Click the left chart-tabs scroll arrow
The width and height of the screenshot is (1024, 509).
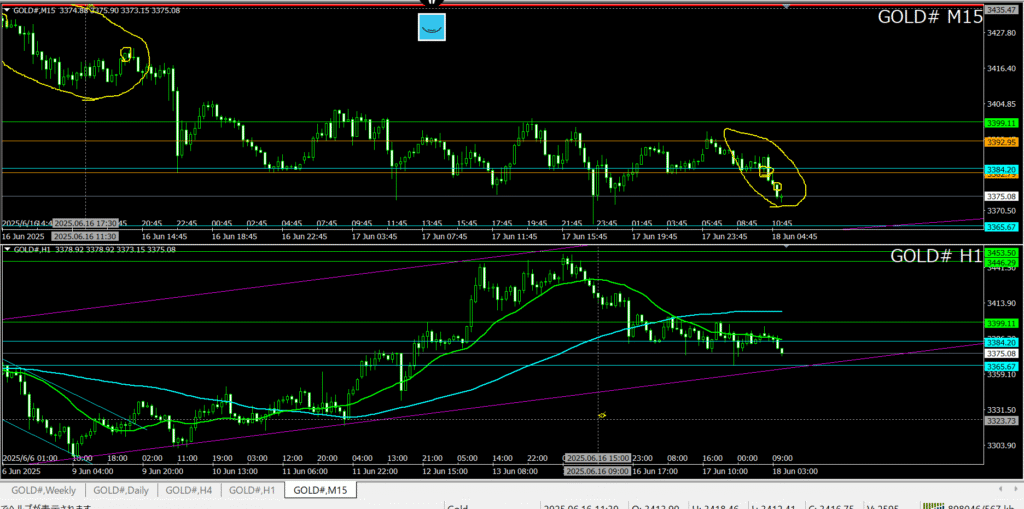(x=1000, y=489)
